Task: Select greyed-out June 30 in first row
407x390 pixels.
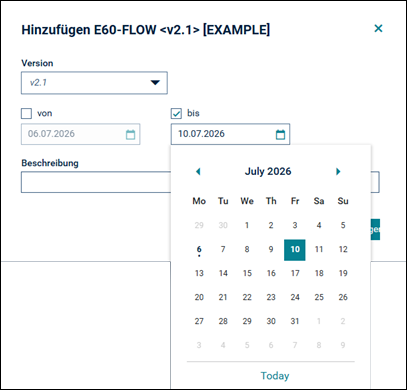Action: click(x=223, y=225)
